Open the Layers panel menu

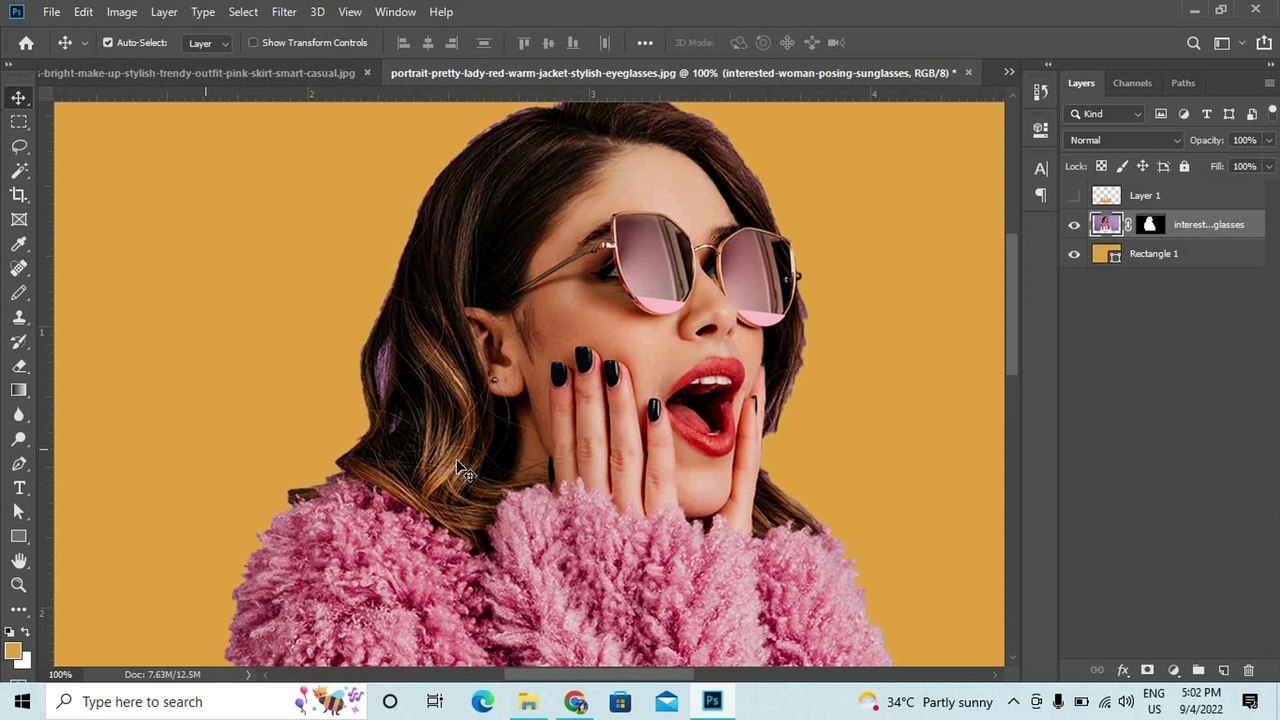click(x=1269, y=83)
